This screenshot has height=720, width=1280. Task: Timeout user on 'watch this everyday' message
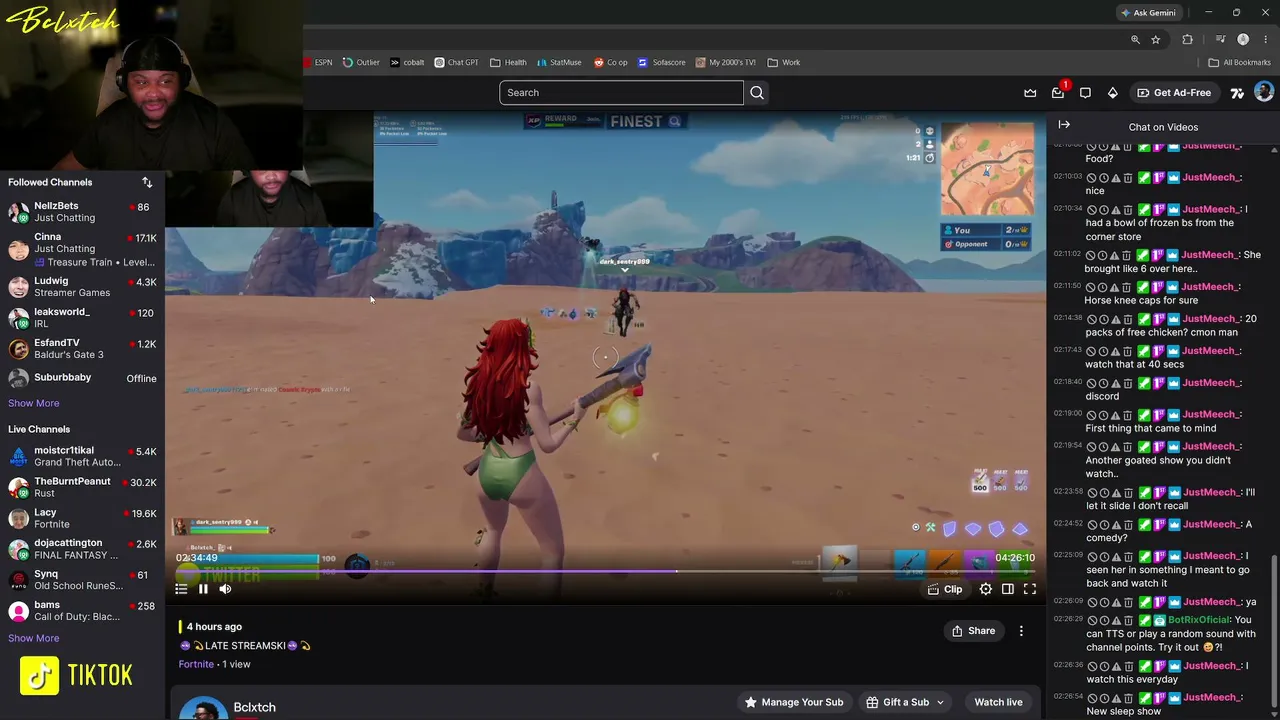(1103, 666)
